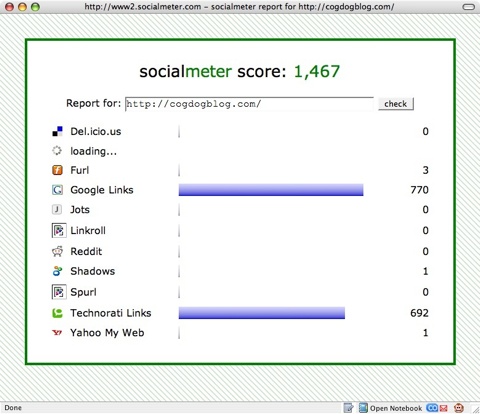Click the orange Furl icon
480x414 pixels.
coord(57,170)
